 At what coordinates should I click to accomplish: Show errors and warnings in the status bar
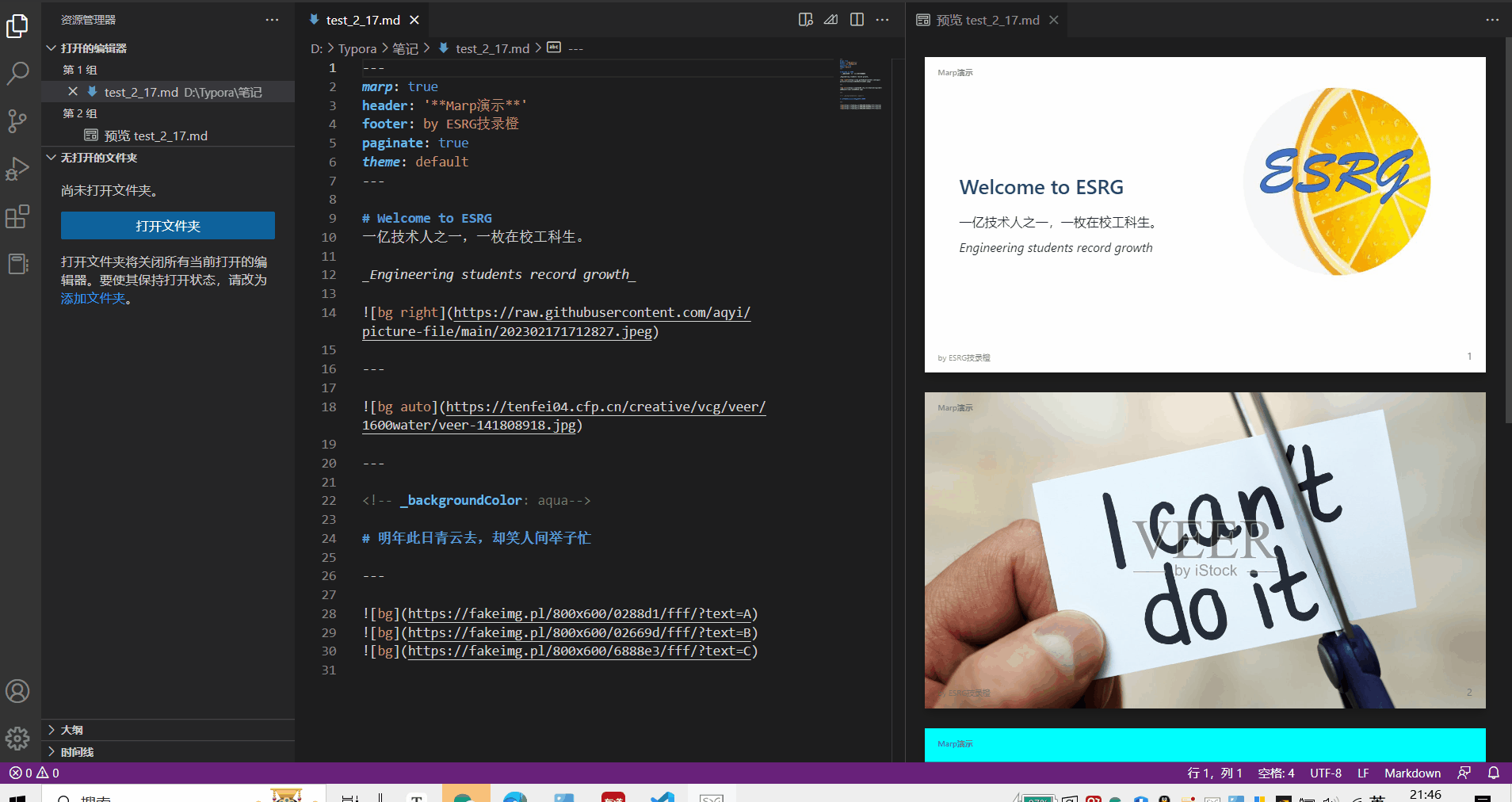point(32,773)
